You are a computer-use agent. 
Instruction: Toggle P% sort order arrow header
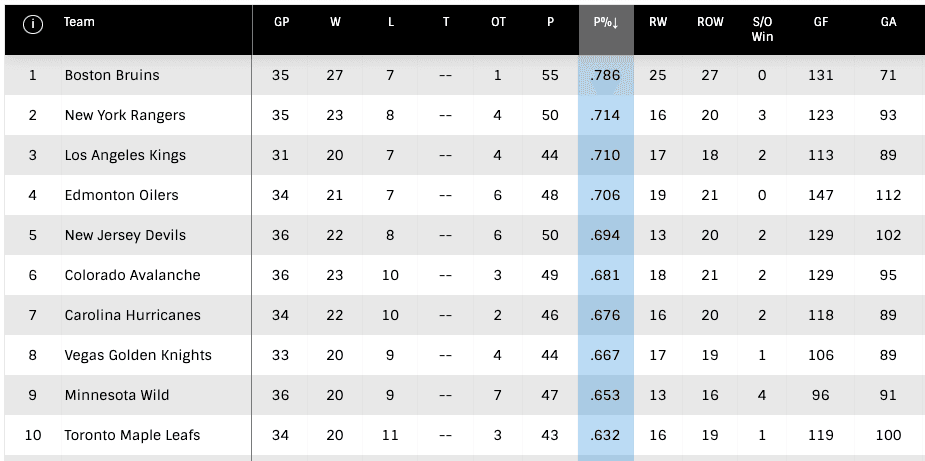coord(606,23)
